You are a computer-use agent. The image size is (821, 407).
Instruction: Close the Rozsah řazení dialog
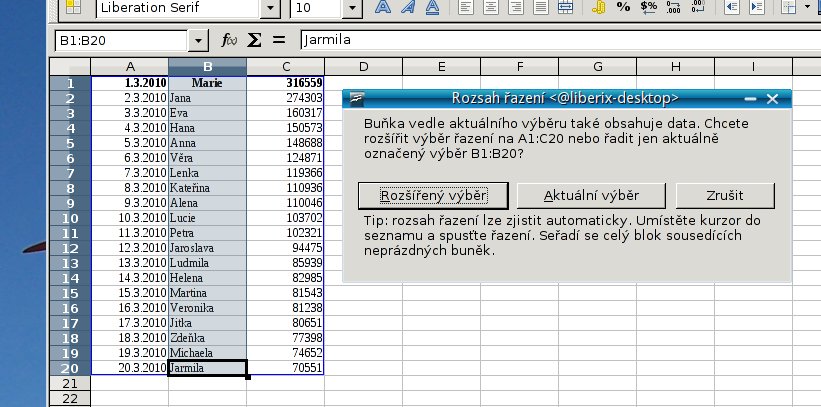pyautogui.click(x=772, y=98)
